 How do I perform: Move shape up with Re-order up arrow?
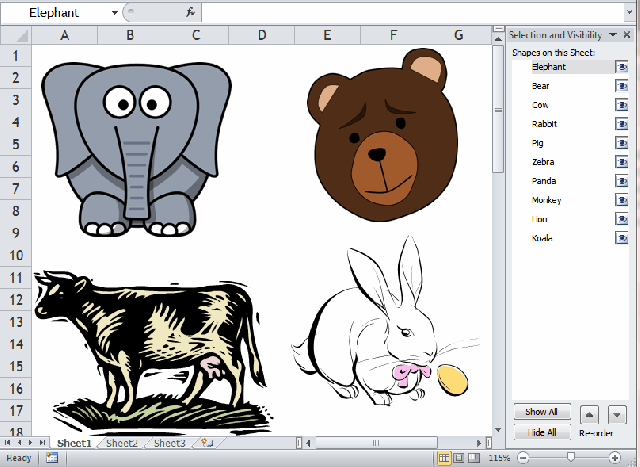point(590,412)
